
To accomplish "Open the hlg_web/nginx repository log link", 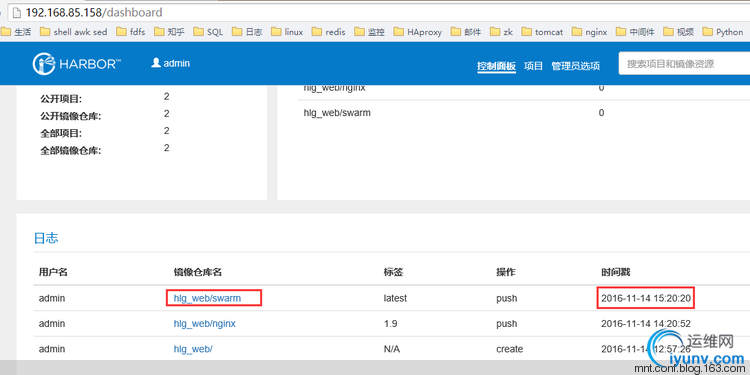I will click(x=204, y=324).
